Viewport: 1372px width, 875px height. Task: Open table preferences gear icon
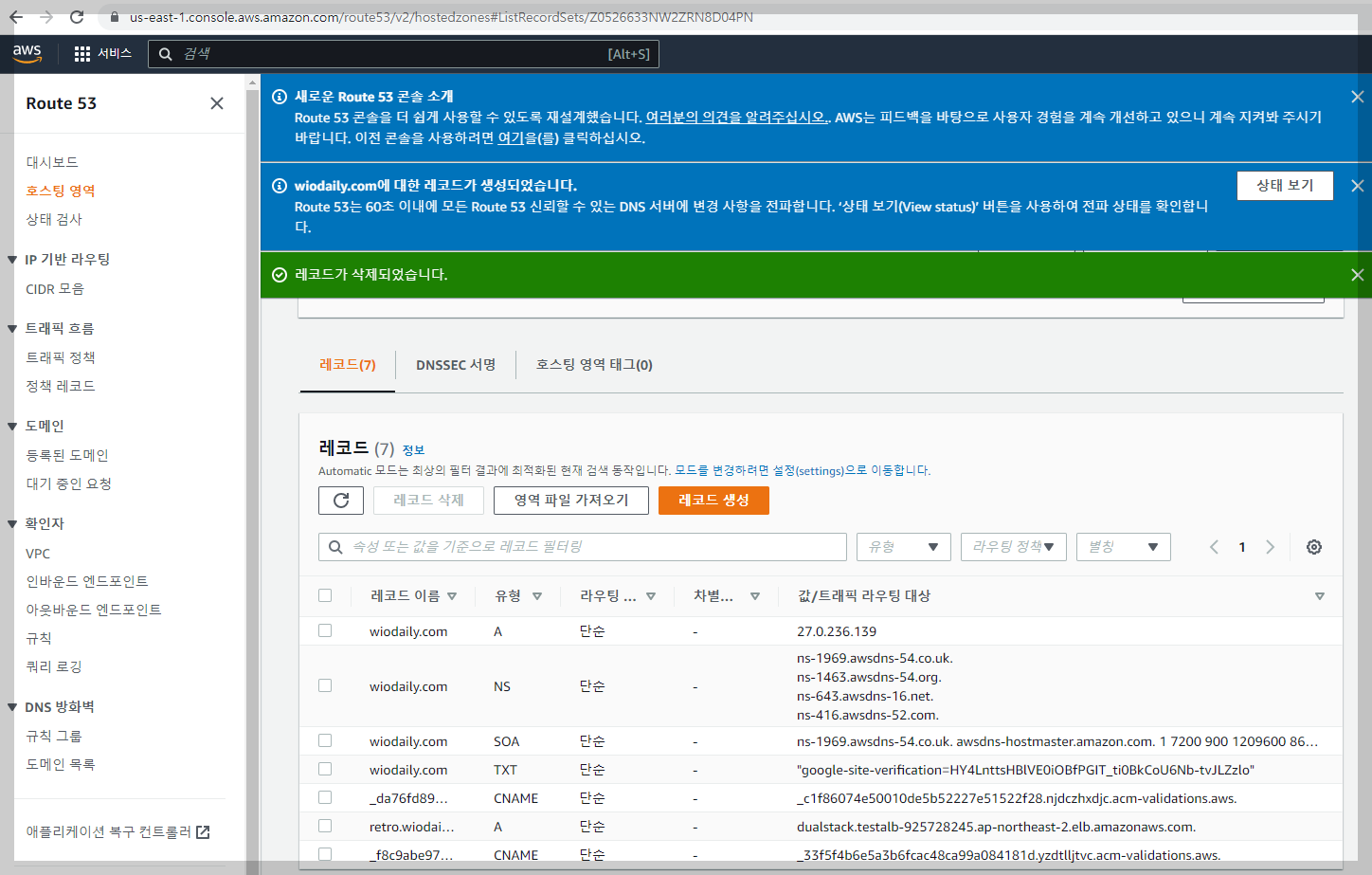coord(1314,547)
